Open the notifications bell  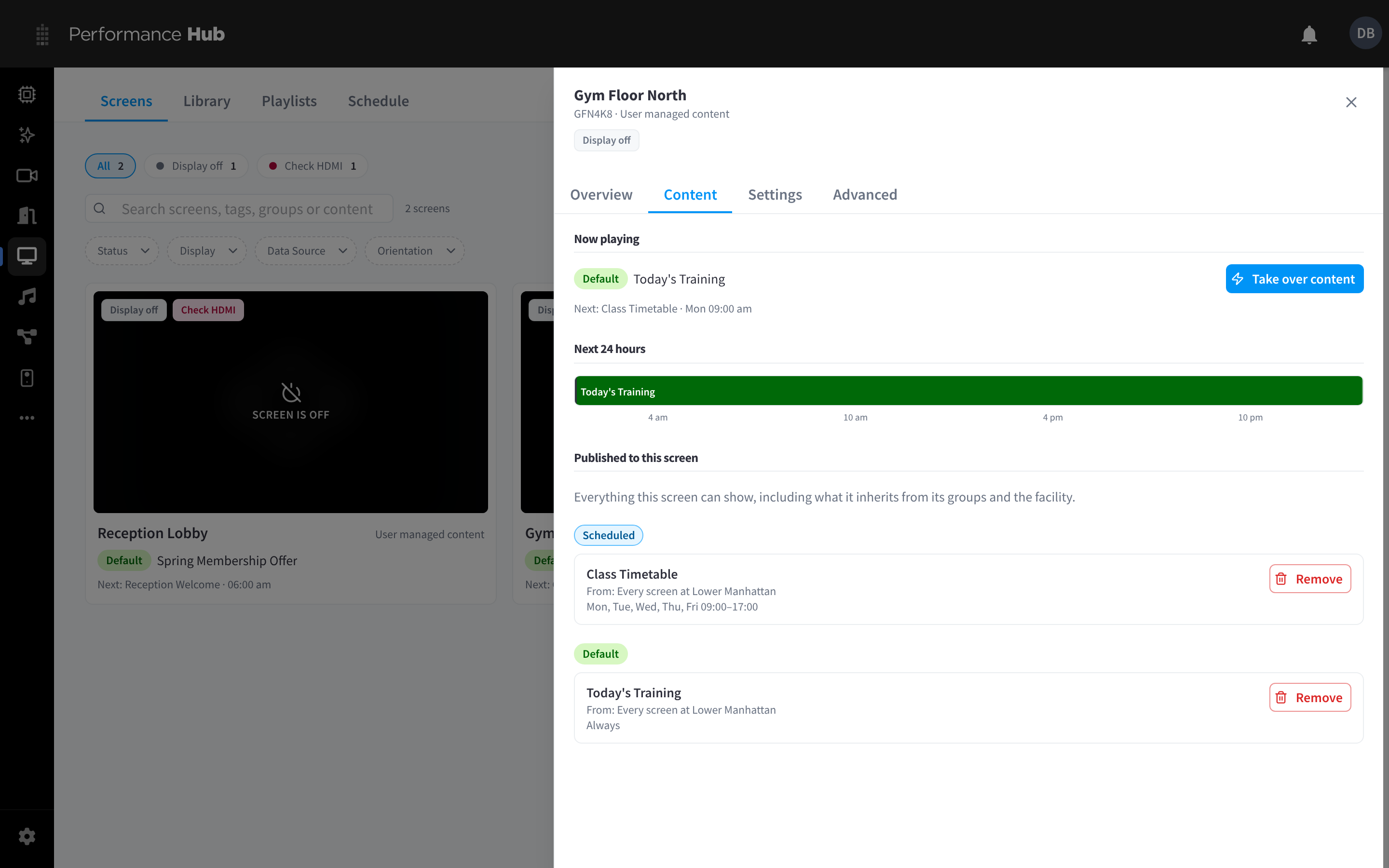[x=1308, y=34]
